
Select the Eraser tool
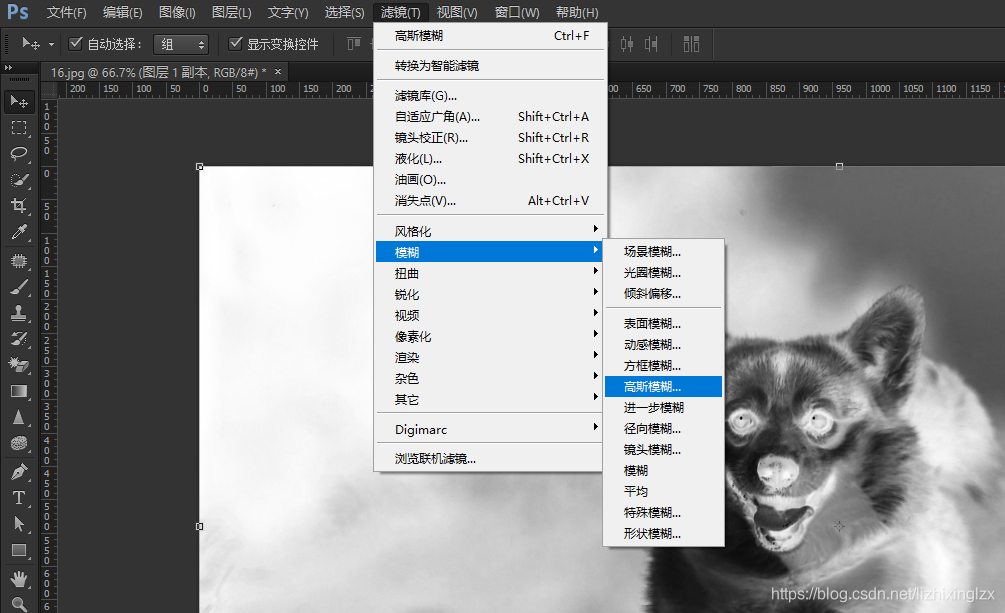[x=19, y=365]
